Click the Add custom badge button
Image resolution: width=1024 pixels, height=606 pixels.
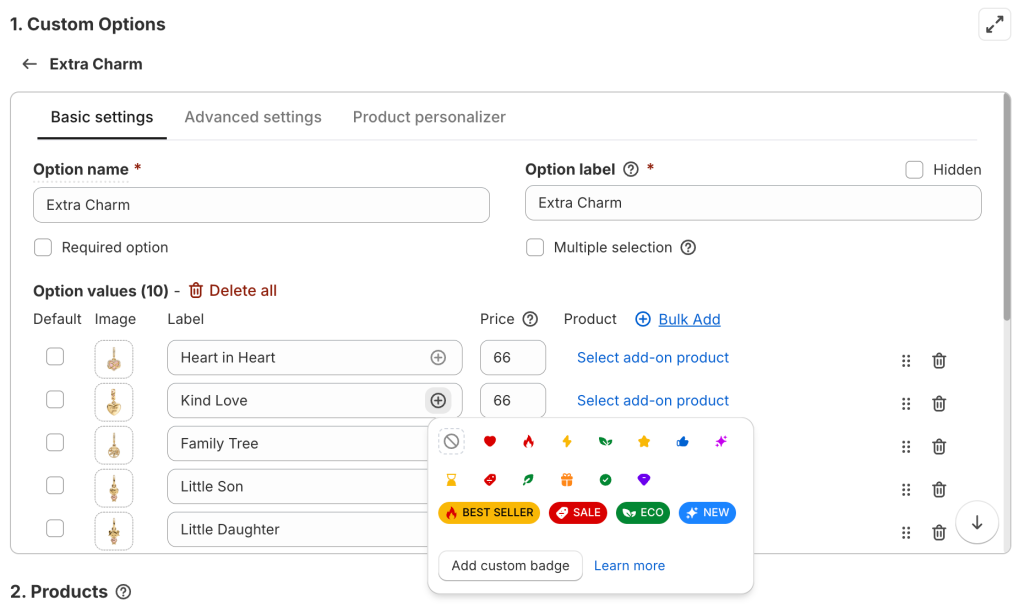[510, 565]
